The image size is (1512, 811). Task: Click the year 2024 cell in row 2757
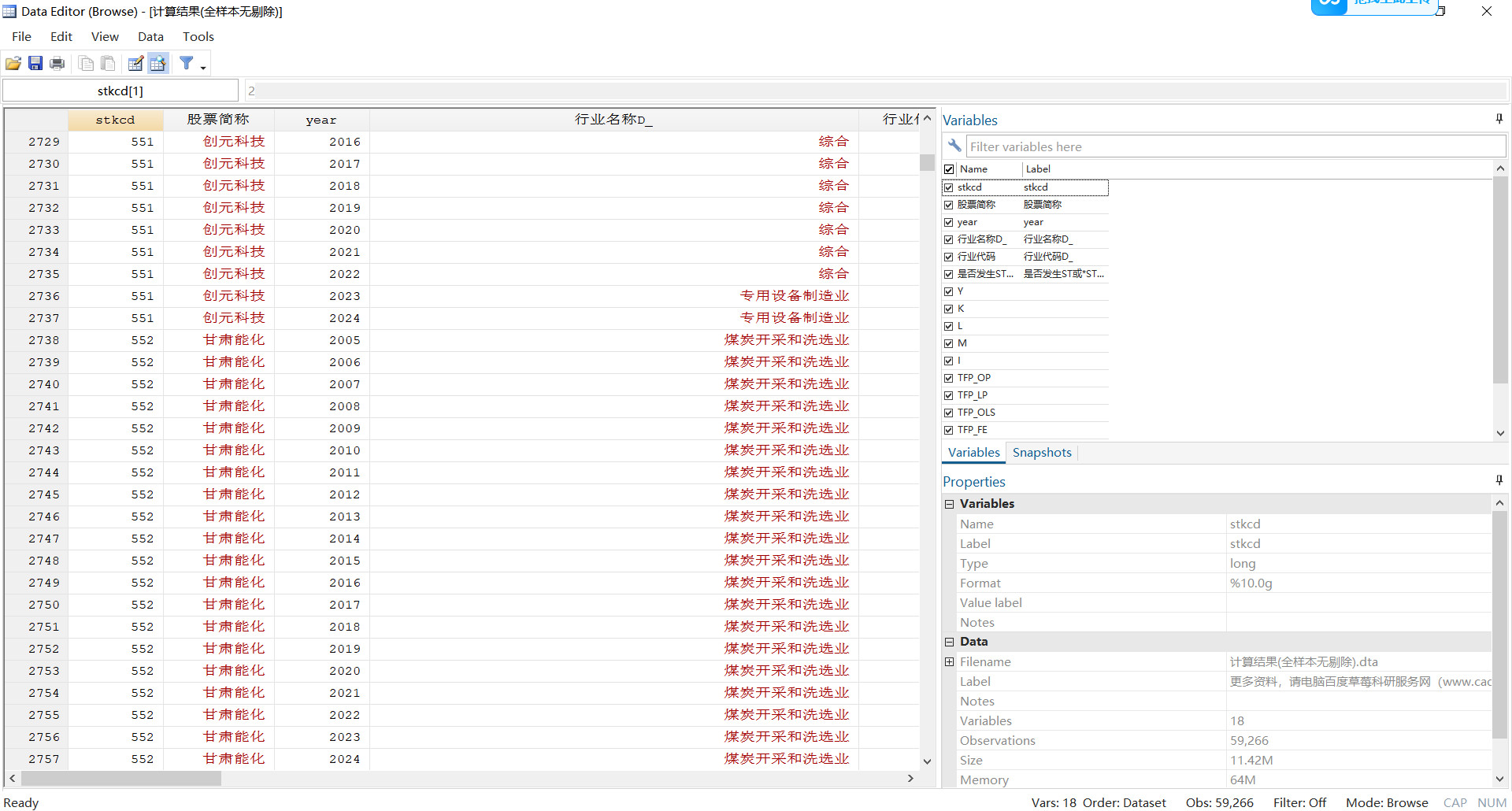pyautogui.click(x=321, y=759)
